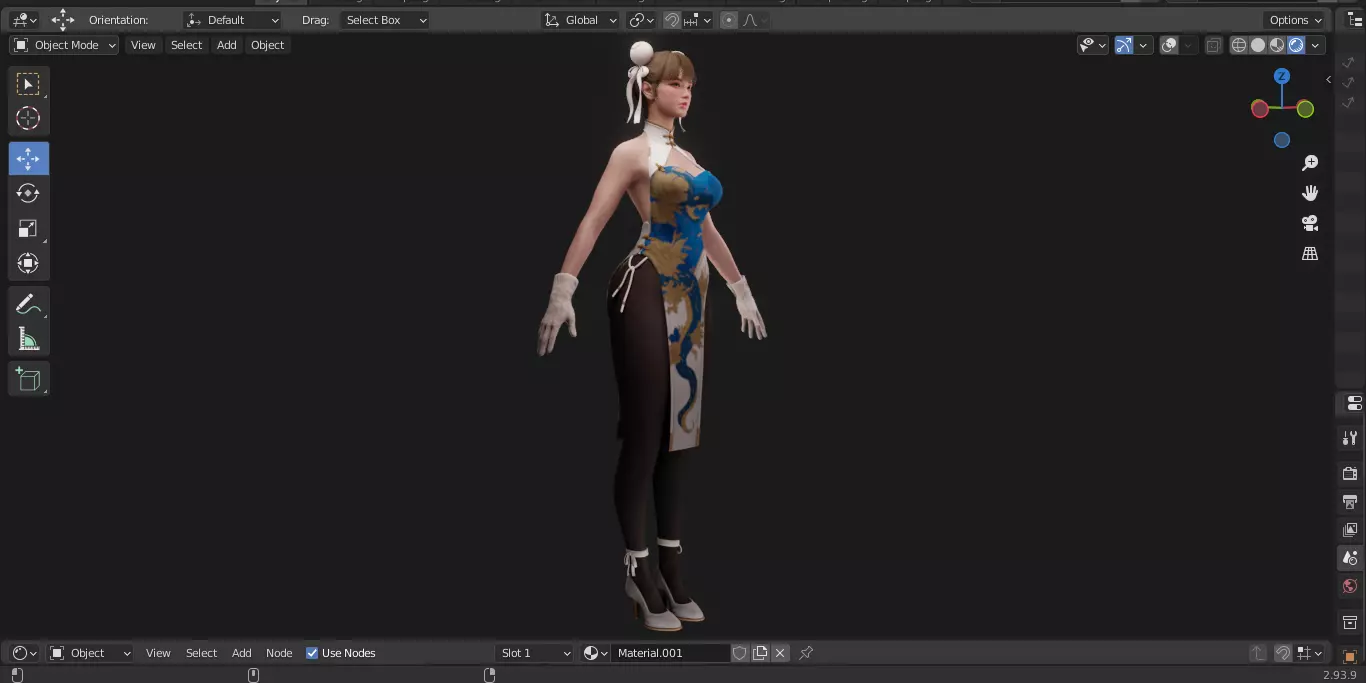
Task: Pick the Measure ruler tool
Action: 28,340
